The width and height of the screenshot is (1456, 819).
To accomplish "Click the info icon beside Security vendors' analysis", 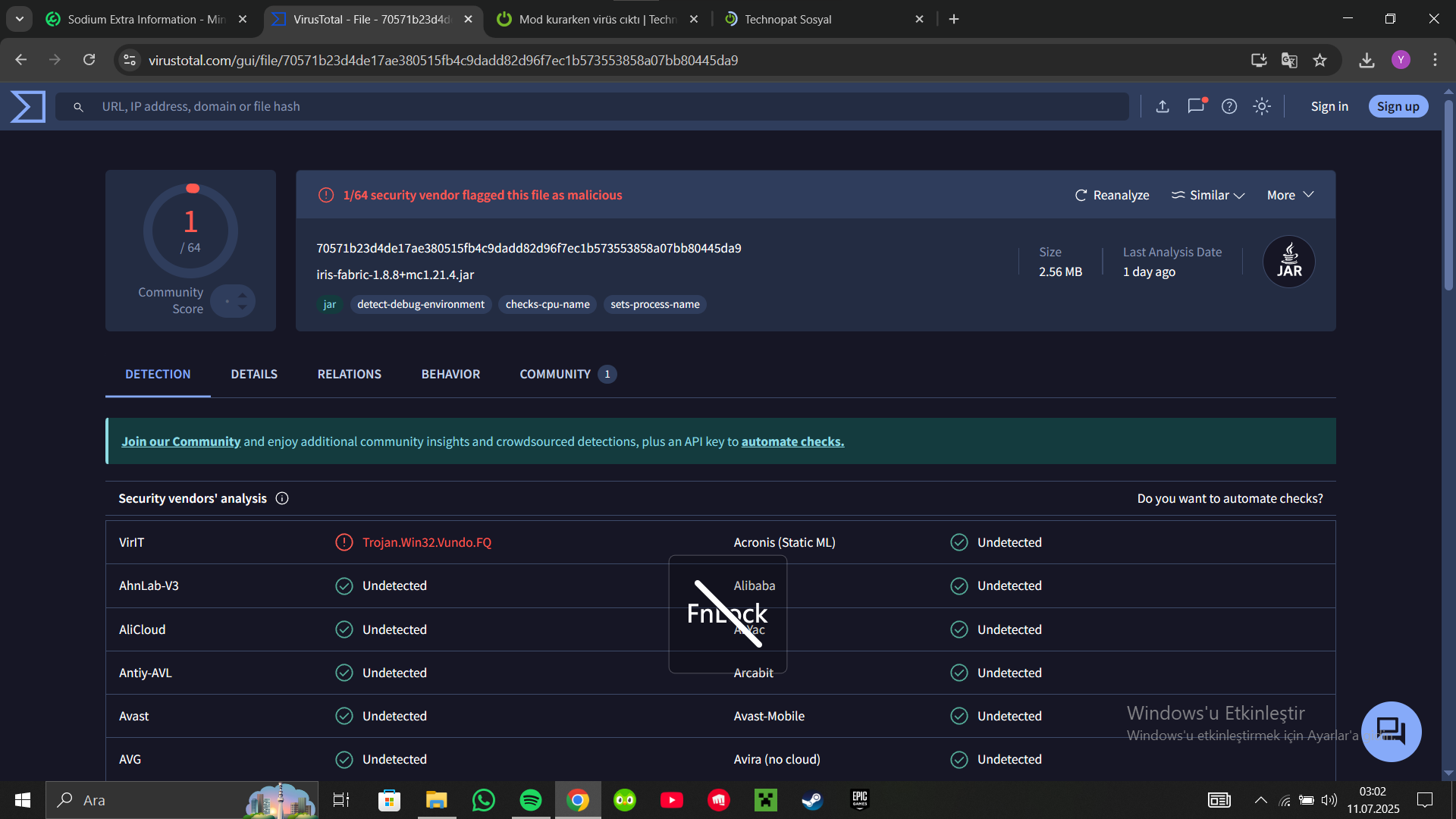I will (282, 498).
